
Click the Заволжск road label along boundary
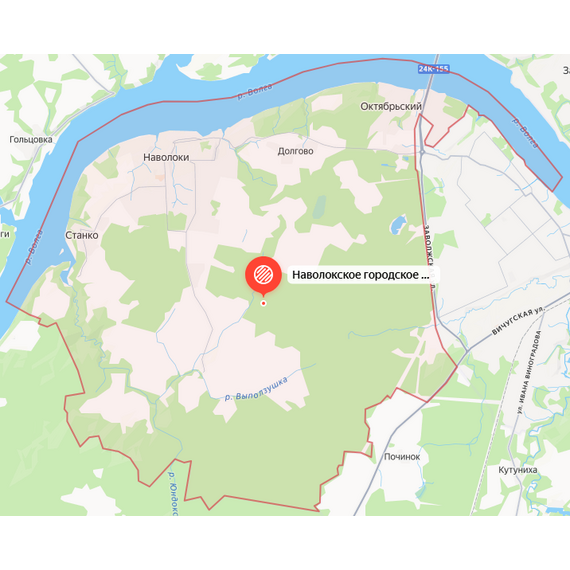pos(429,256)
